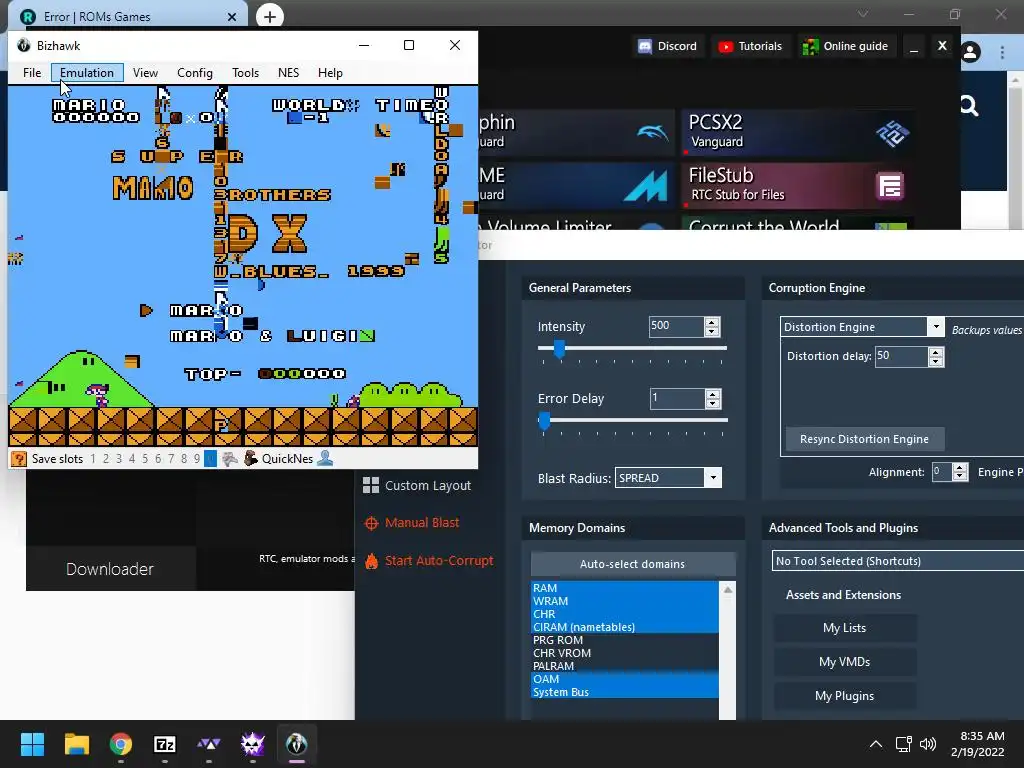
Task: Open Bizhawk View menu
Action: pyautogui.click(x=145, y=72)
